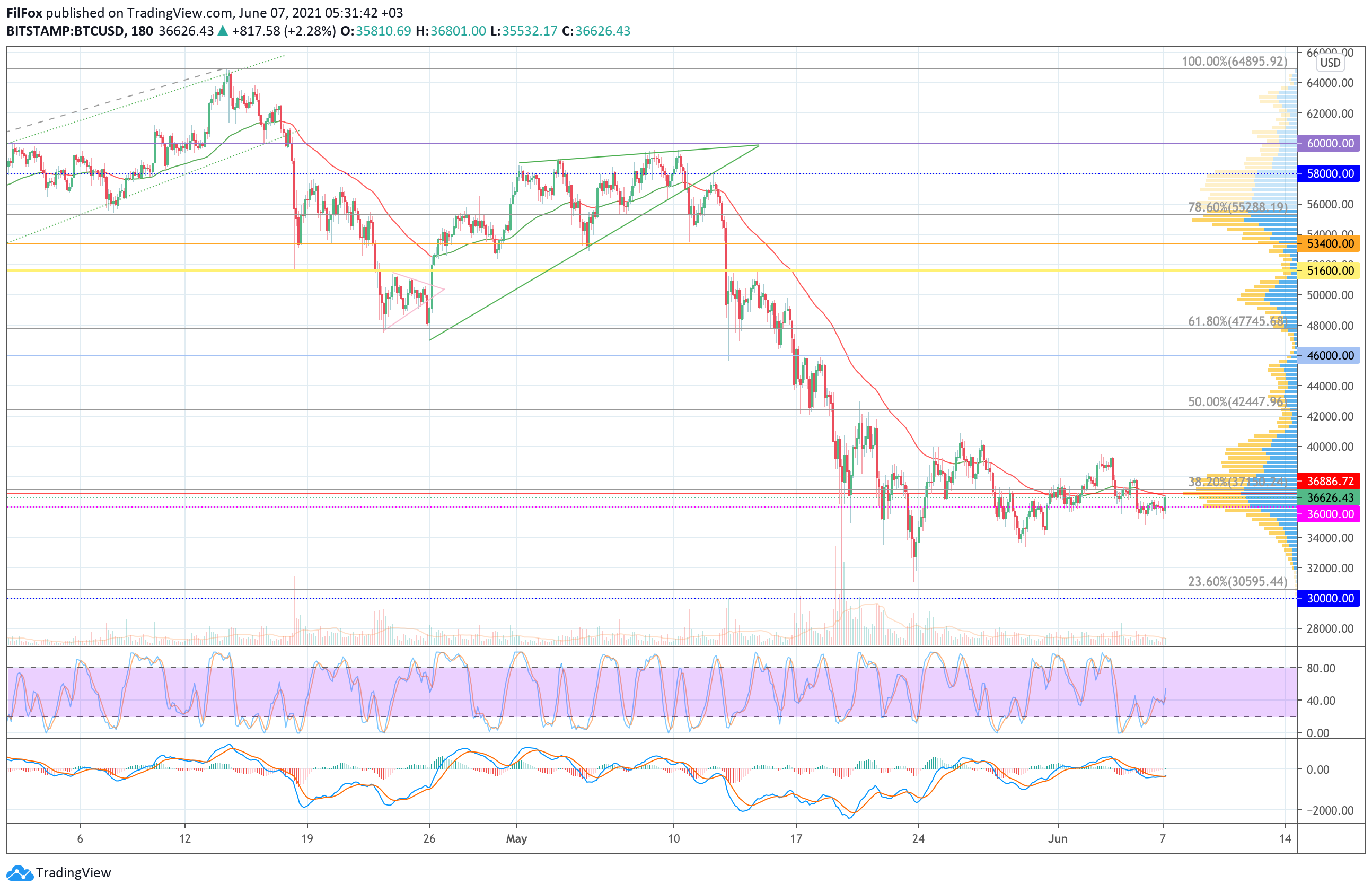
Task: Click the May label on time axis
Action: point(516,839)
